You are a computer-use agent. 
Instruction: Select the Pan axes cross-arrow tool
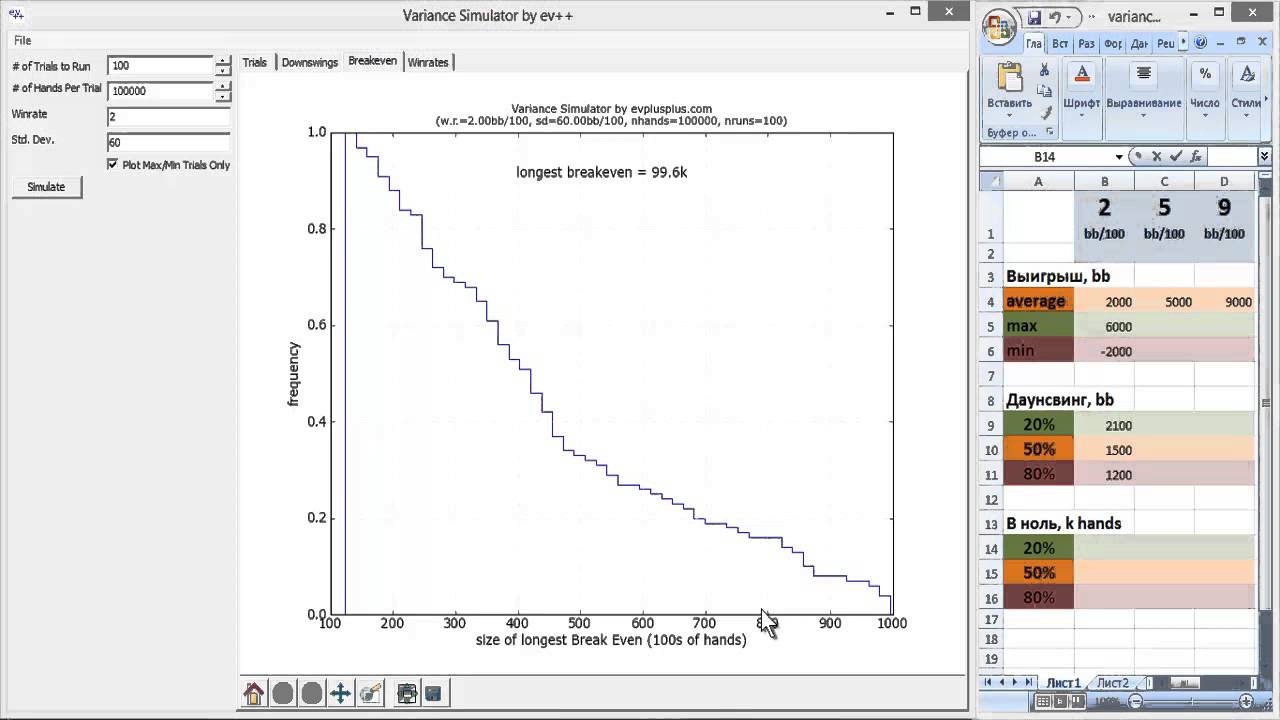[x=340, y=693]
